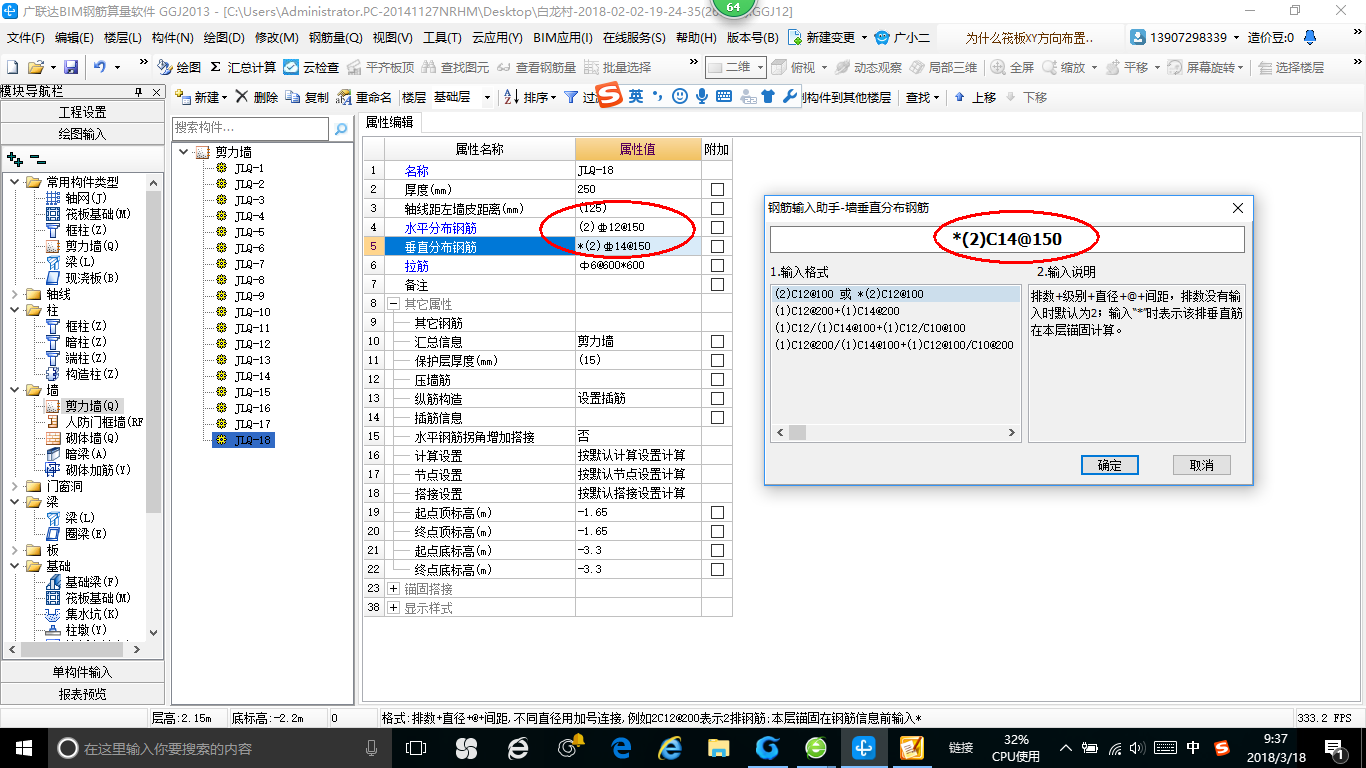Viewport: 1366px width, 768px height.
Task: Open the BIM应用(I) menu
Action: pyautogui.click(x=563, y=37)
